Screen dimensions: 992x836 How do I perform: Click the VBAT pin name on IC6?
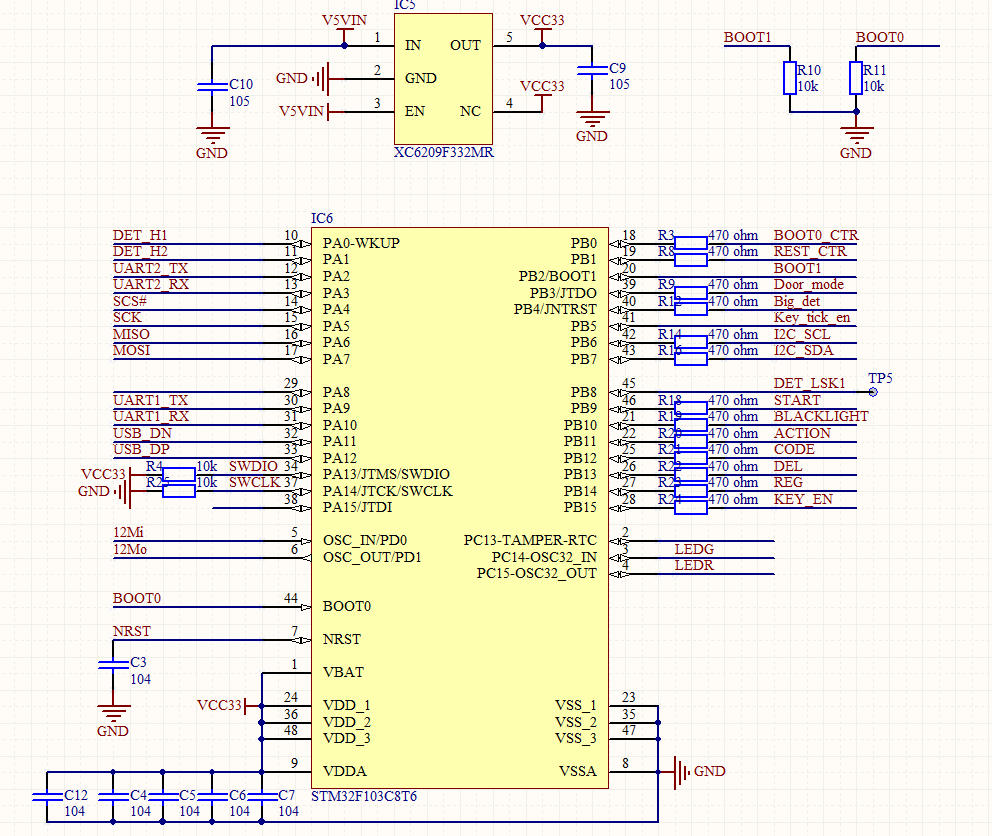point(344,672)
